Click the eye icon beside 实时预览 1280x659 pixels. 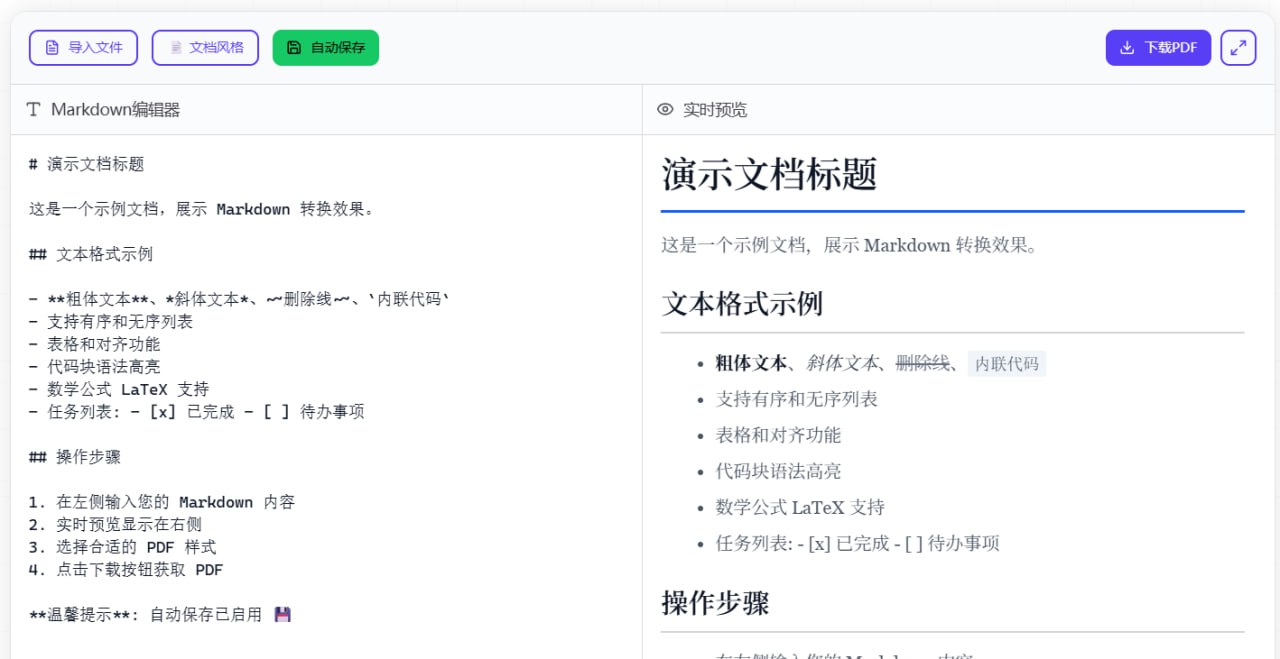[x=665, y=110]
